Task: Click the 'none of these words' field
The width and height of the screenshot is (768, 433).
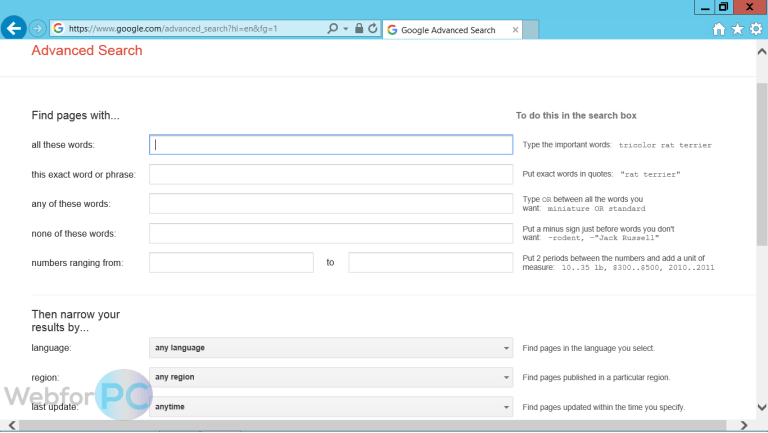Action: click(x=331, y=233)
